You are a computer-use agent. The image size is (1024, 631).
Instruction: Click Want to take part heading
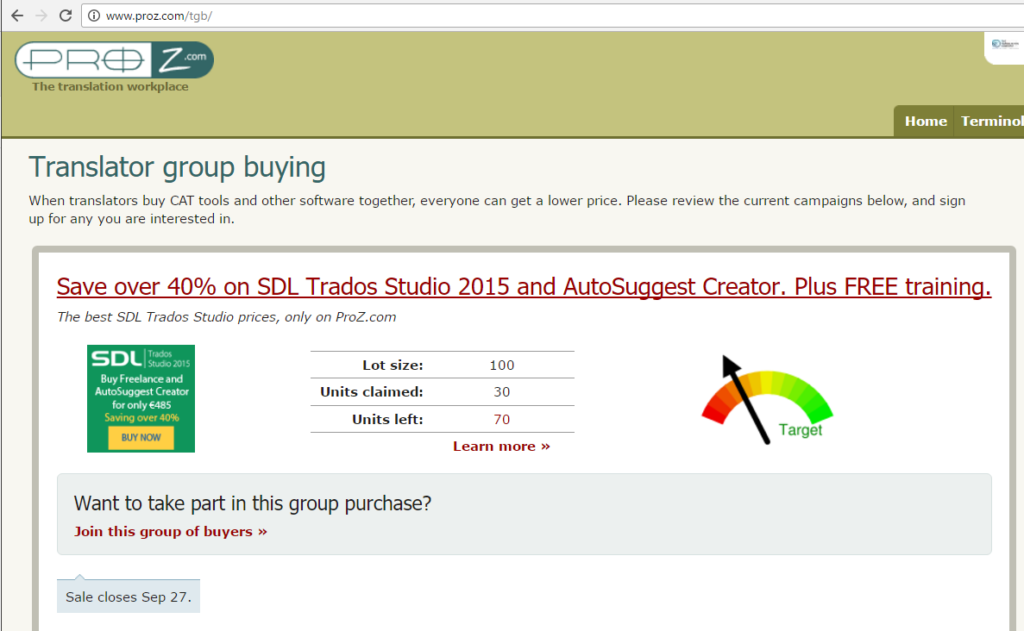point(252,503)
